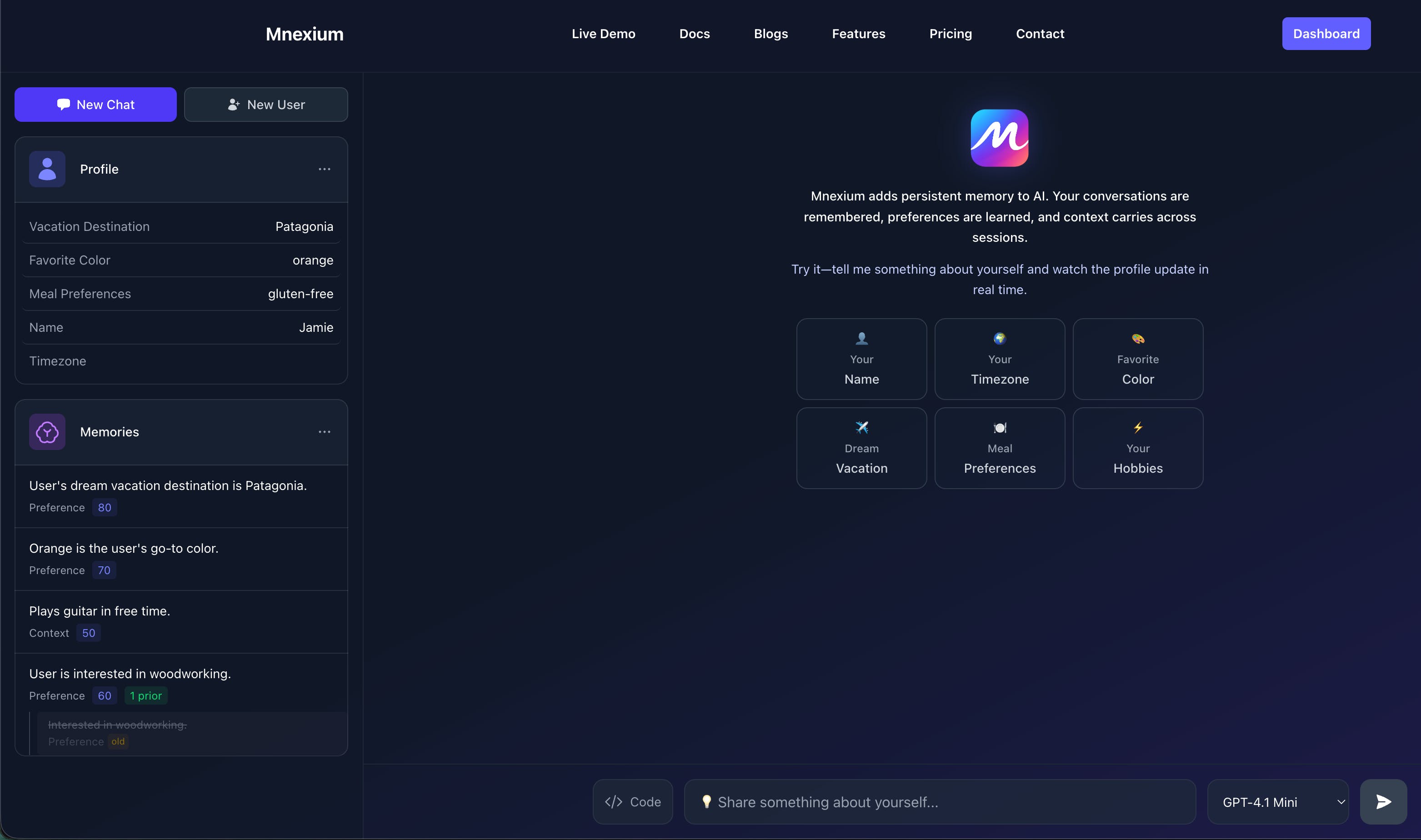
Task: Go to the Docs nav item
Action: pos(695,34)
